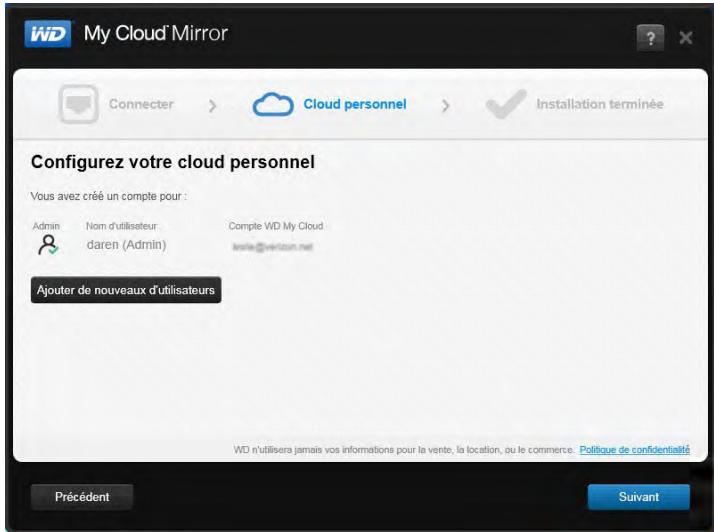Select the Connecter step icon

tap(79, 104)
